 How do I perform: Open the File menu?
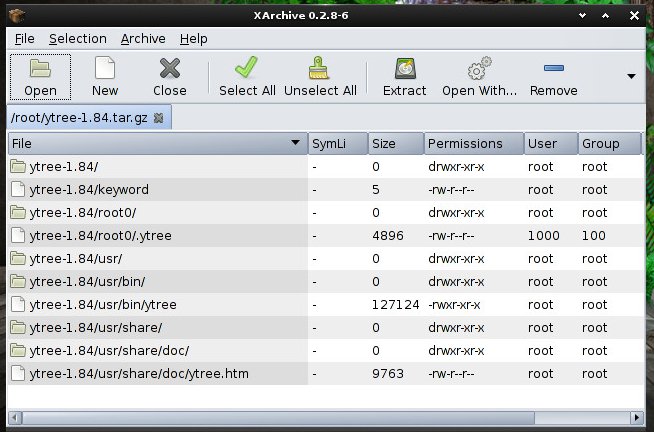(25, 39)
